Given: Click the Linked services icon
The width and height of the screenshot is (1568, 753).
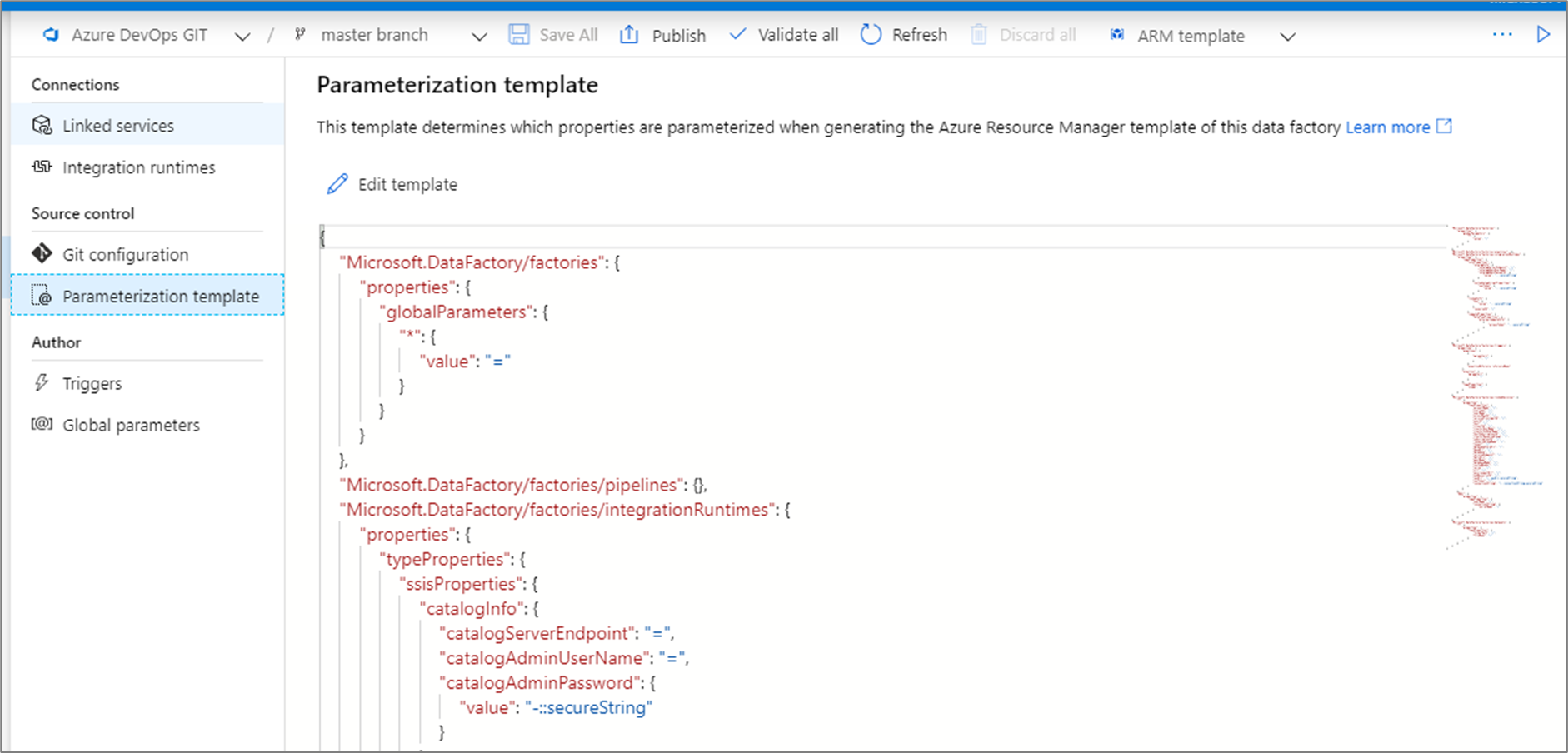Looking at the screenshot, I should click(42, 125).
